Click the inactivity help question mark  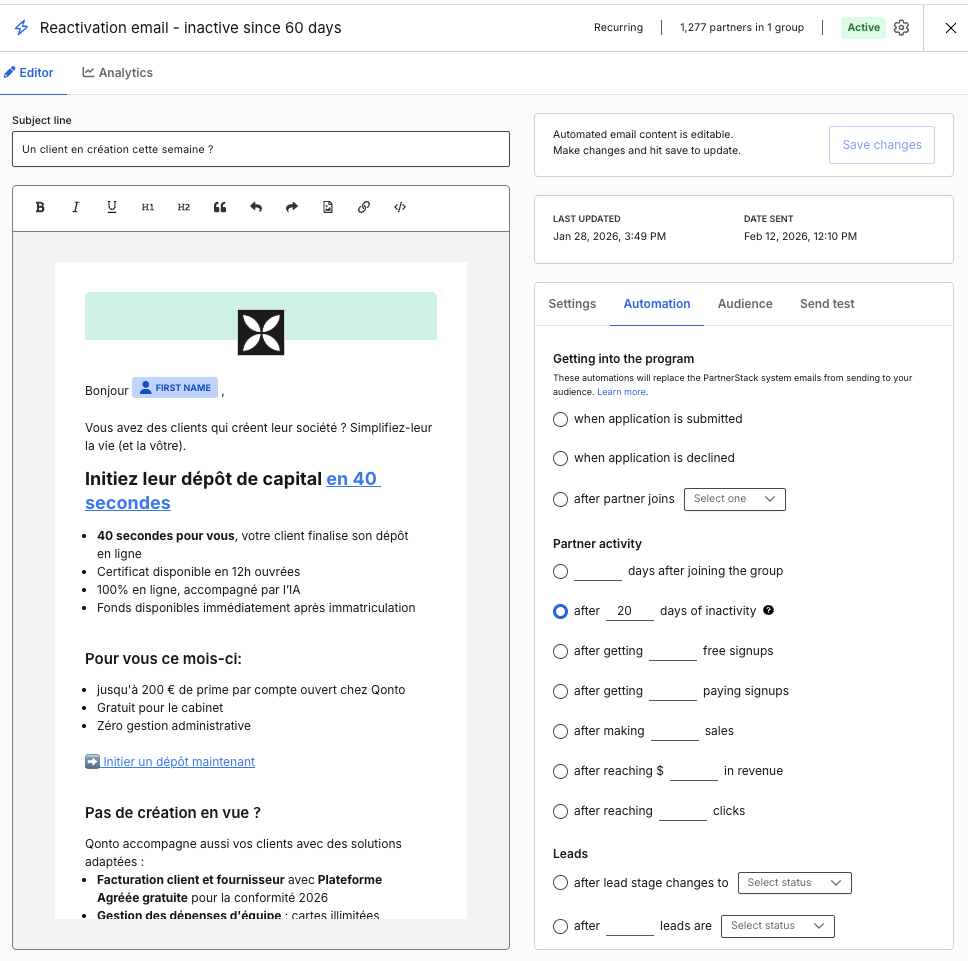769,610
